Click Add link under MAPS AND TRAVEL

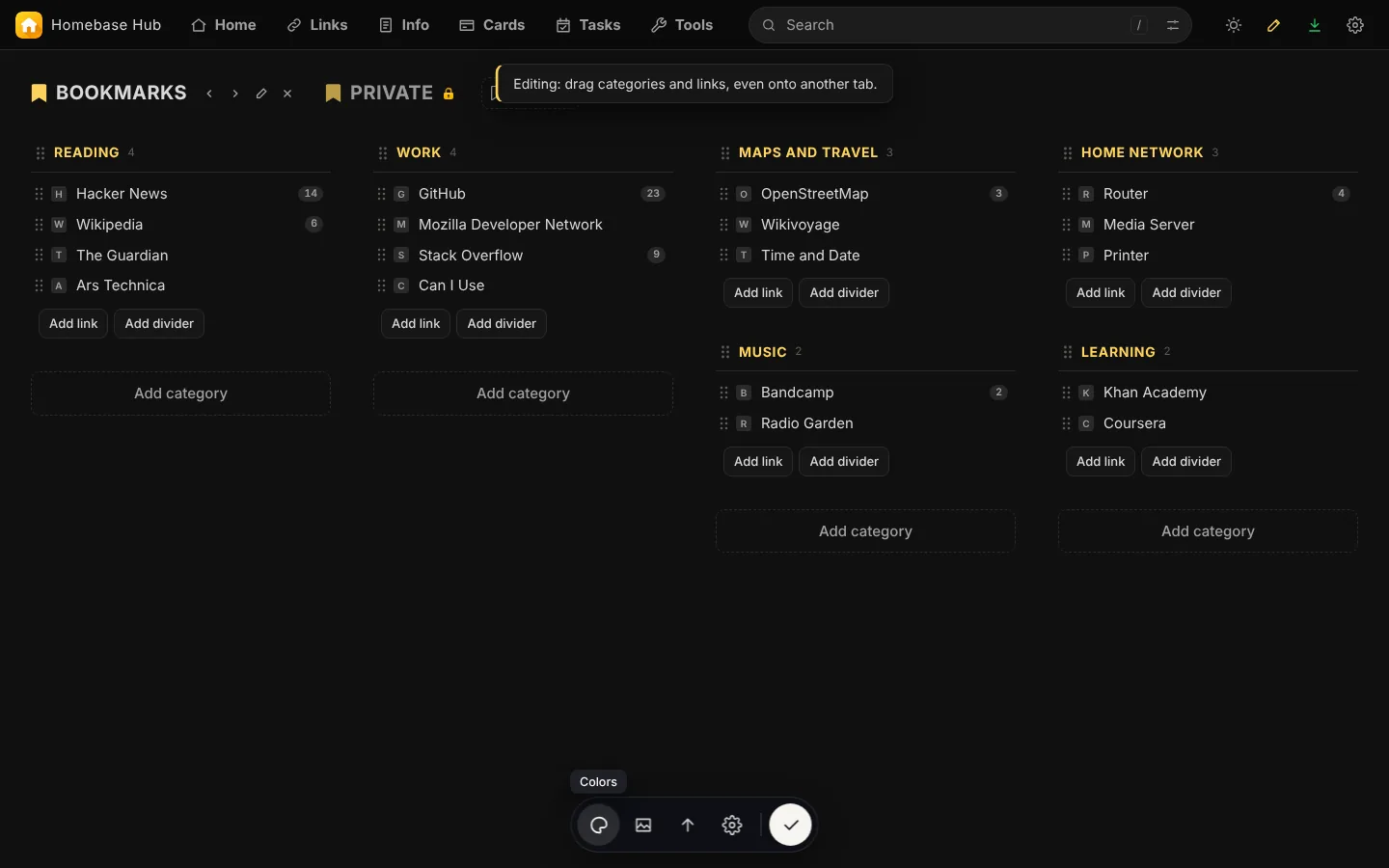(x=758, y=292)
